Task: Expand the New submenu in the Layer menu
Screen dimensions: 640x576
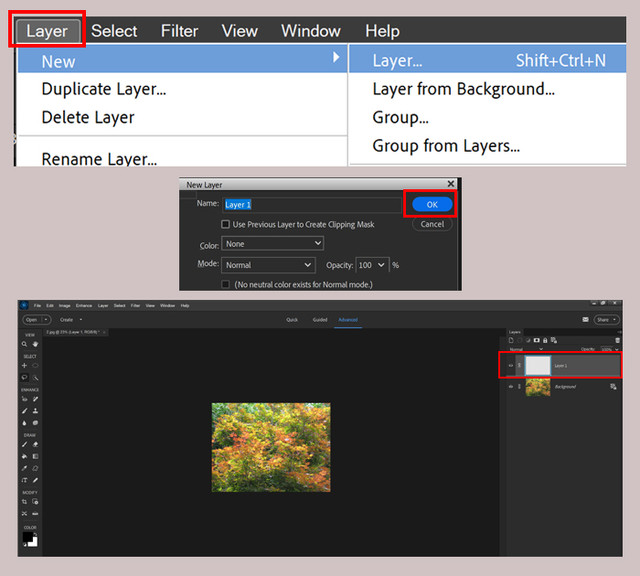Action: click(182, 60)
